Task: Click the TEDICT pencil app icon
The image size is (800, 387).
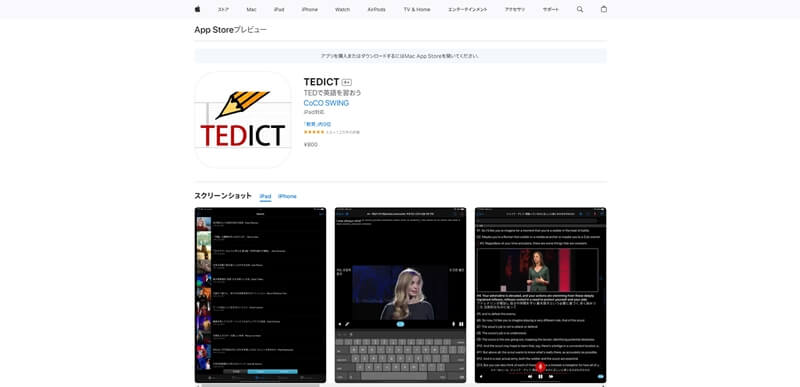Action: tap(243, 120)
